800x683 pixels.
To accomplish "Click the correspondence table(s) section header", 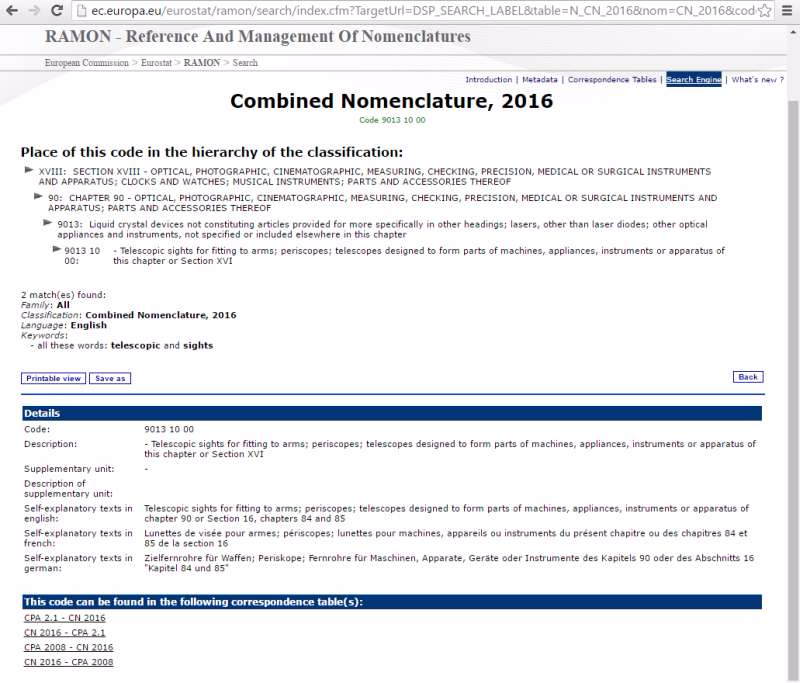I will pos(392,602).
